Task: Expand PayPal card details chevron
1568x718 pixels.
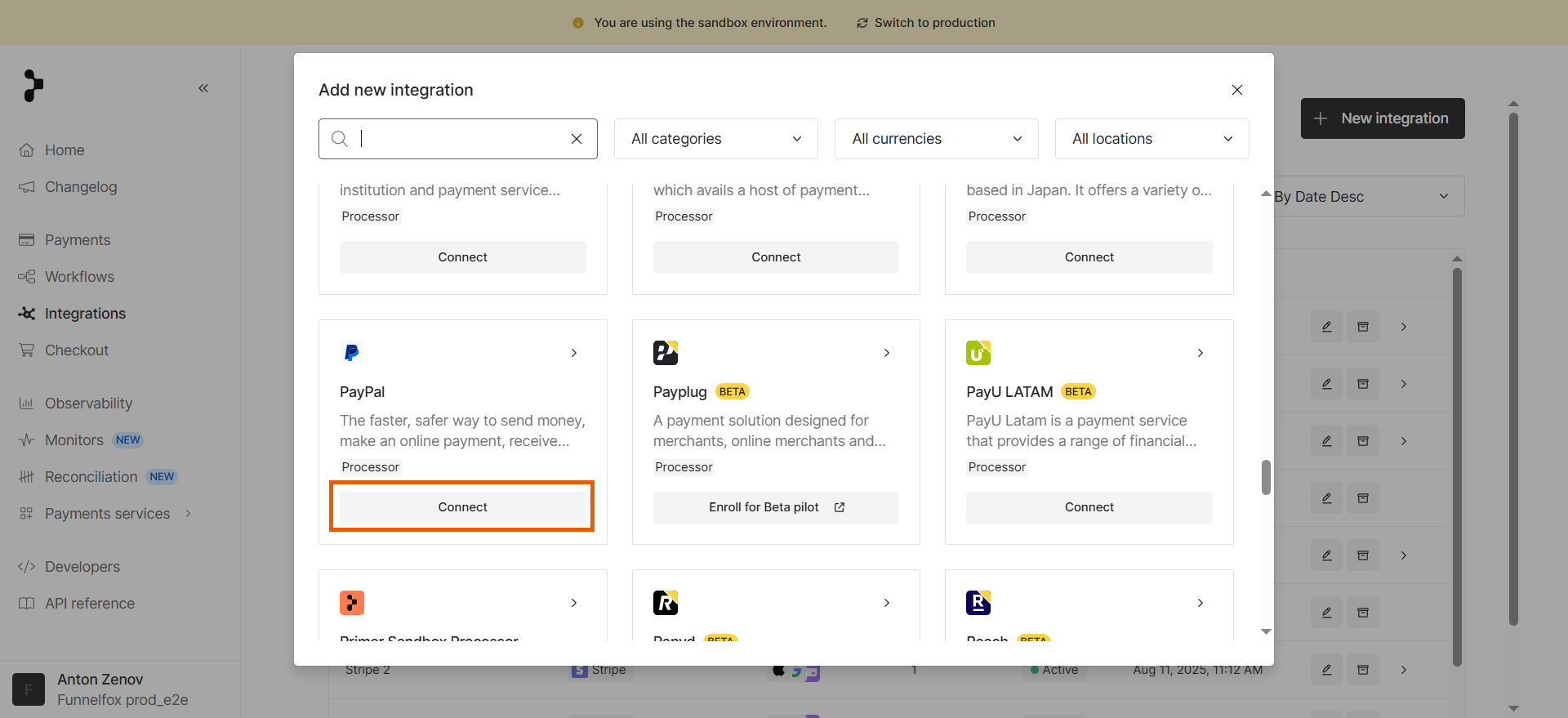Action: (x=574, y=353)
